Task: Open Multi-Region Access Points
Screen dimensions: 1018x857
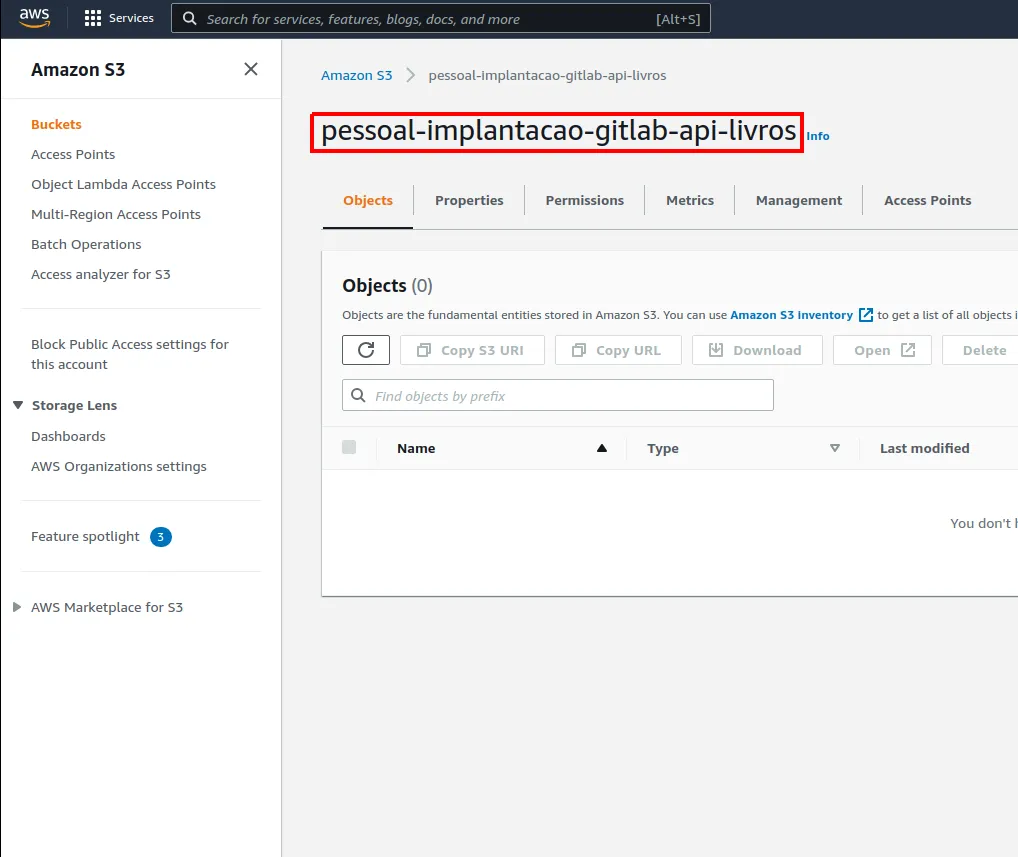Action: coord(116,214)
